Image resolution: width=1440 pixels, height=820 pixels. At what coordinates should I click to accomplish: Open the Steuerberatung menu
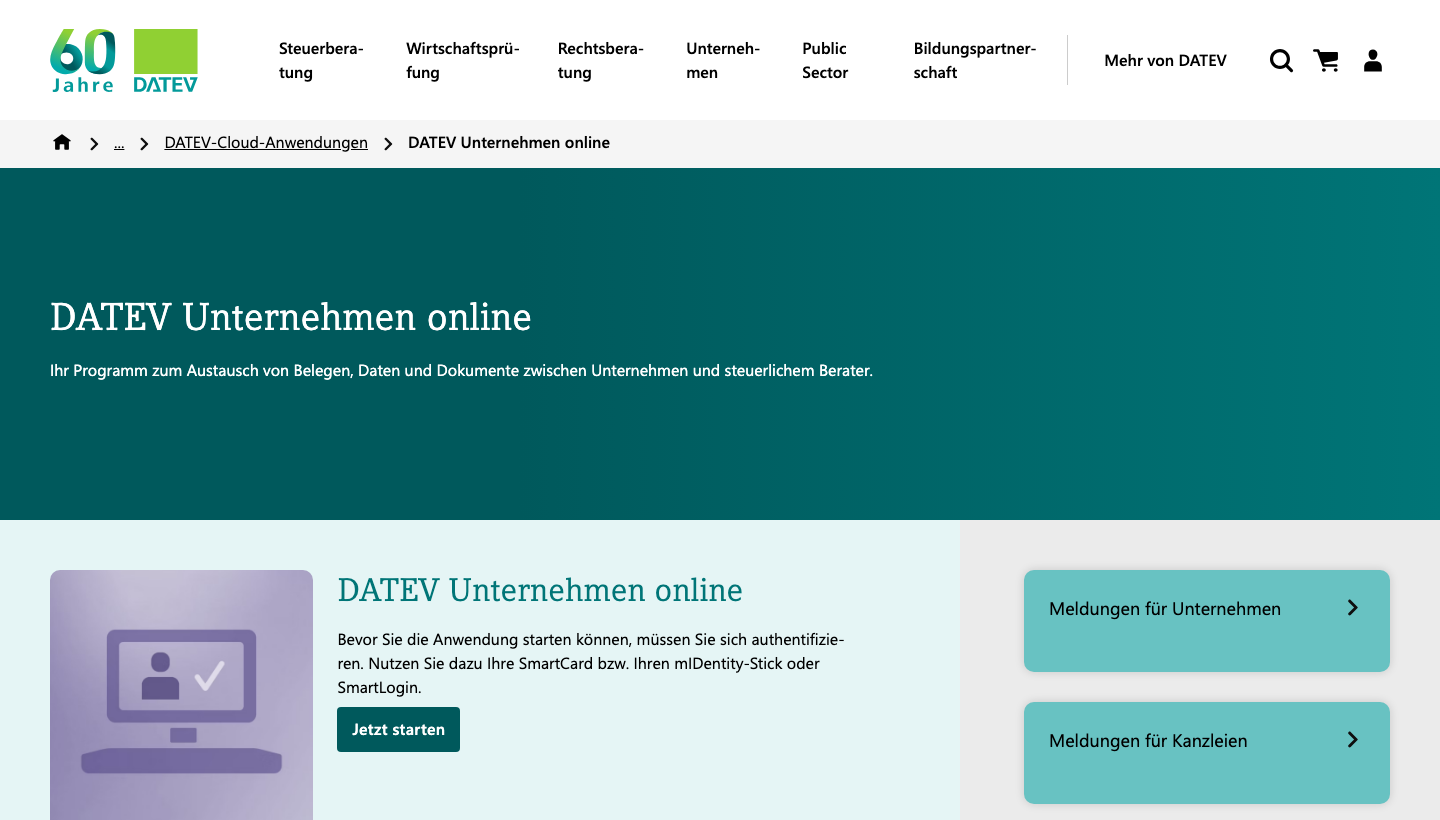321,60
